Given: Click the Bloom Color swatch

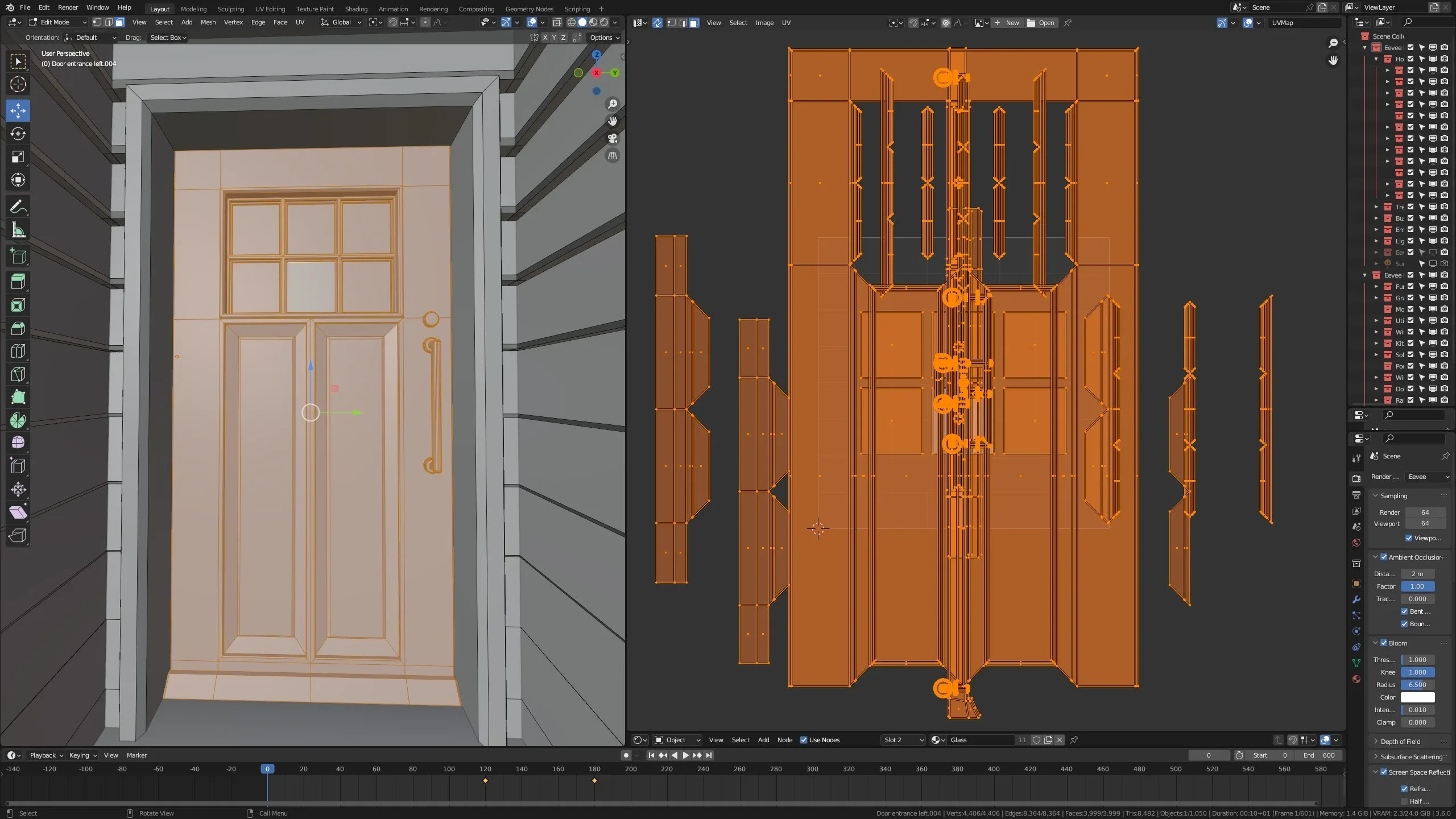Looking at the screenshot, I should [1417, 697].
